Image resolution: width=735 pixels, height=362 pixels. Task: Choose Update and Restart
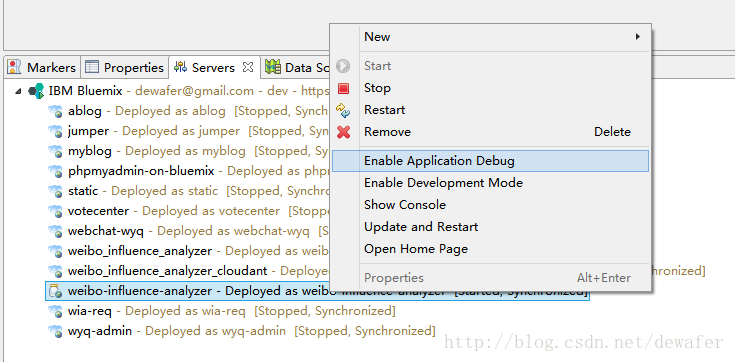[x=491, y=227]
